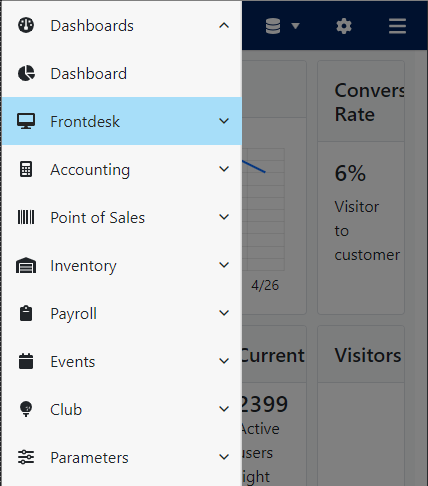Click the Dashboard pie chart icon

pos(26,73)
